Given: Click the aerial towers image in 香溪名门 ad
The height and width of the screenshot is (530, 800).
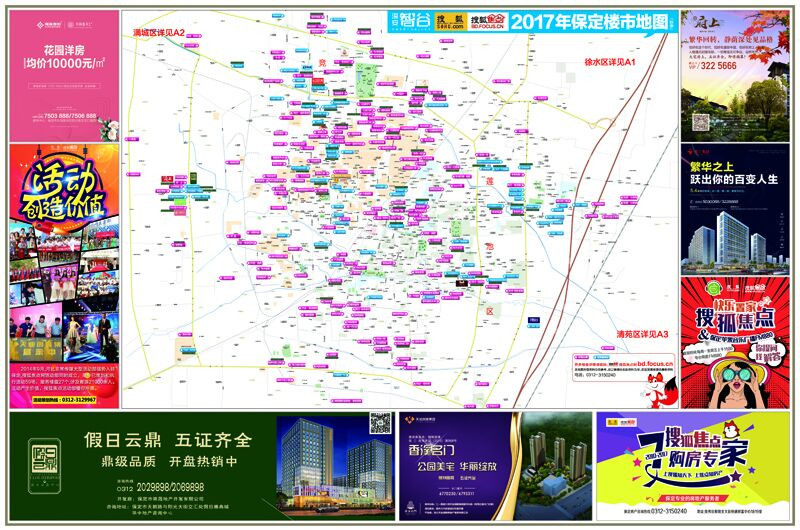Looking at the screenshot, I should coord(556,466).
